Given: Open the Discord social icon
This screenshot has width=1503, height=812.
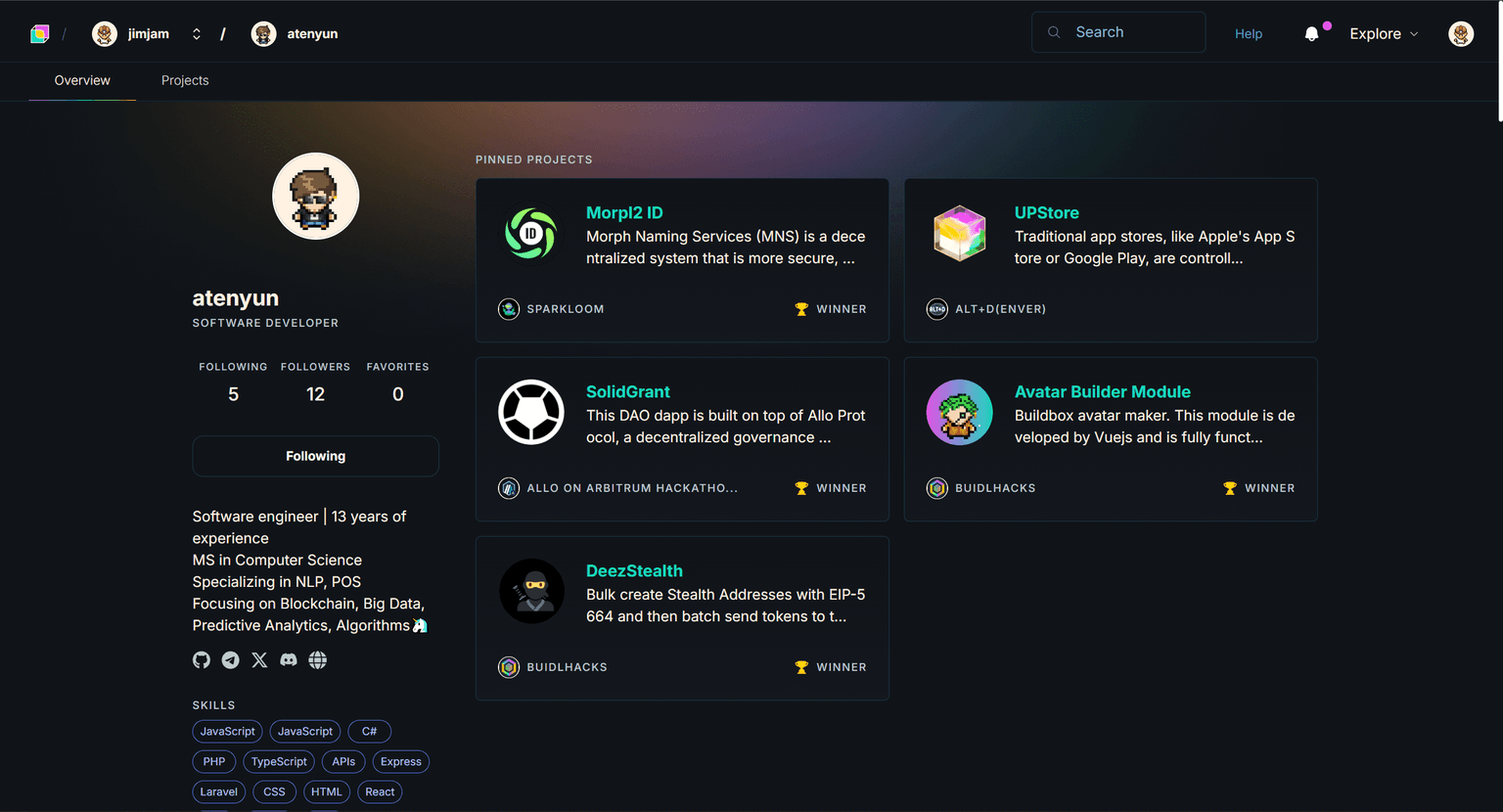Looking at the screenshot, I should pyautogui.click(x=289, y=660).
